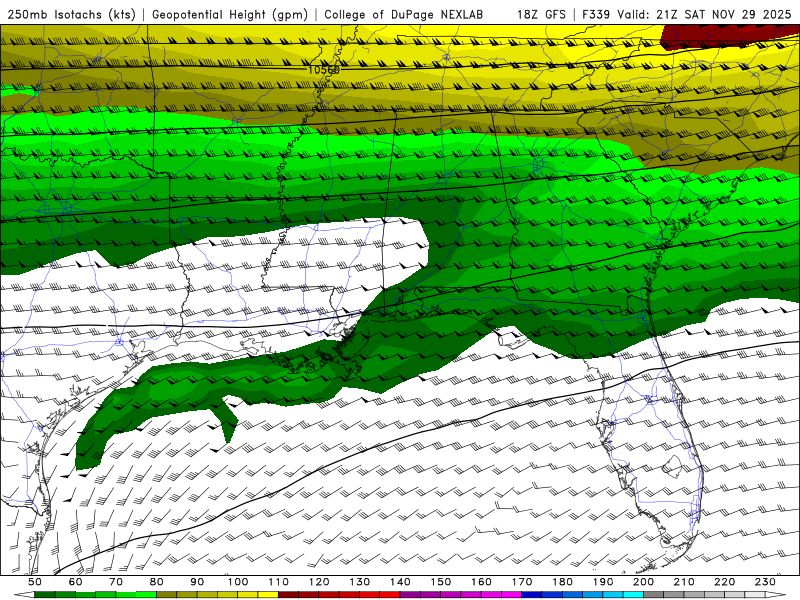800x600 pixels.
Task: Click the '170' value on the color scale
Action: (522, 582)
